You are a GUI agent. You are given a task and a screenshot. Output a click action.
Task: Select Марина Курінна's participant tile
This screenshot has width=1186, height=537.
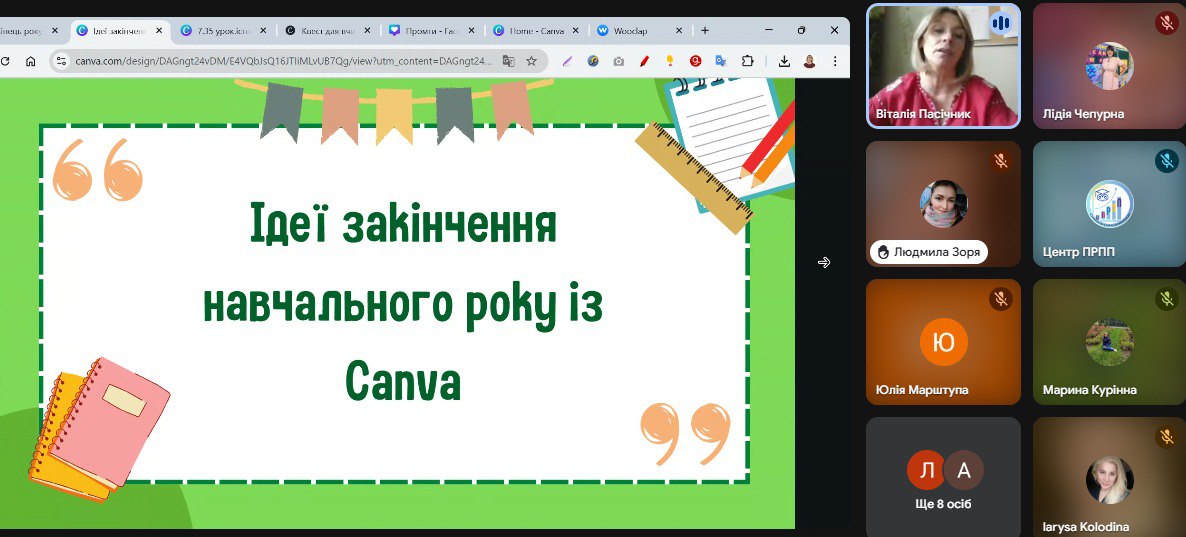click(x=1110, y=342)
